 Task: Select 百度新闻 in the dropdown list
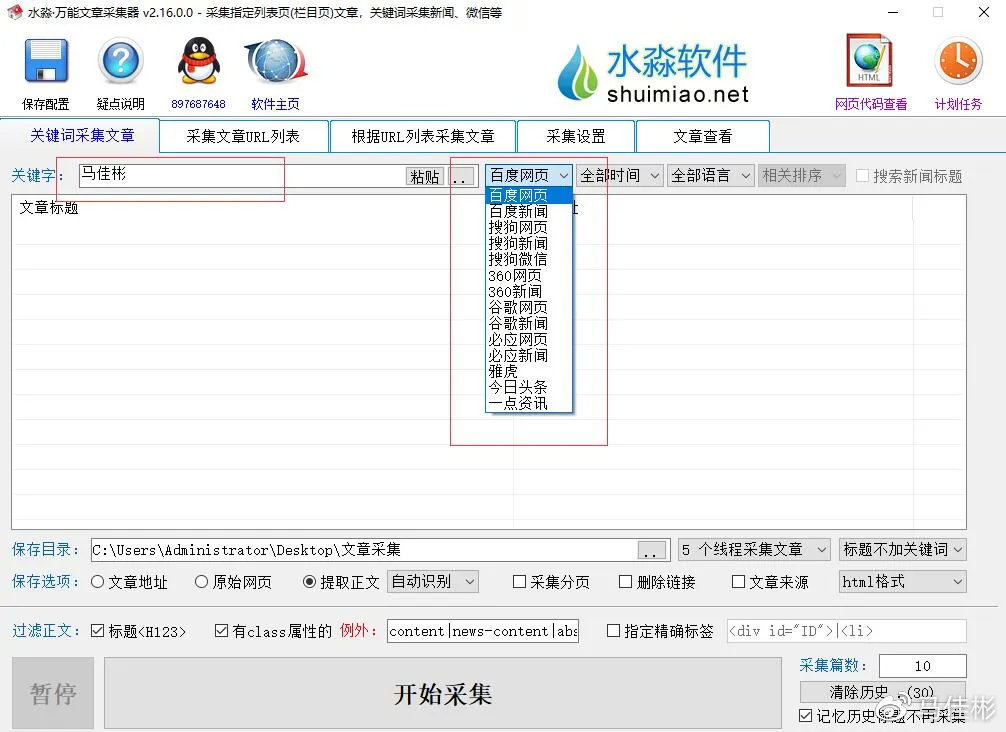click(529, 211)
